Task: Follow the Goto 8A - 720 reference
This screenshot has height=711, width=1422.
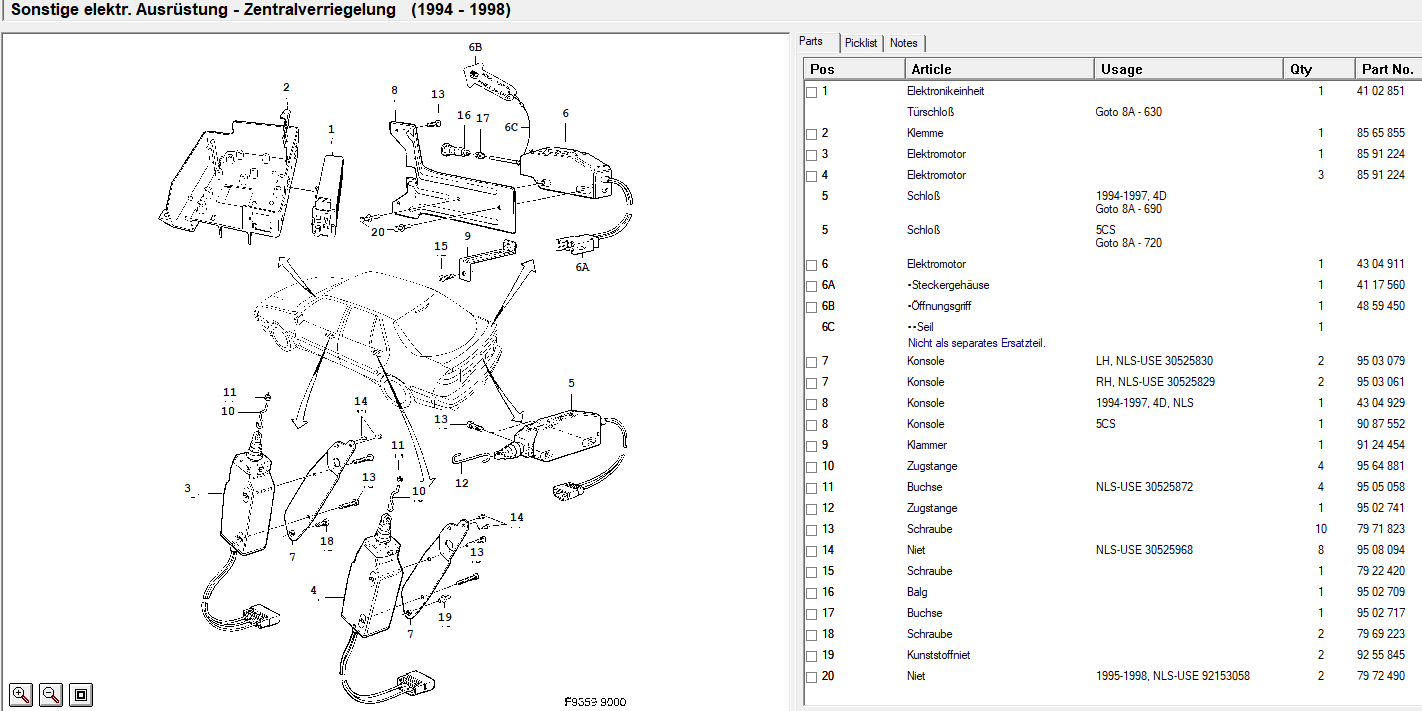Action: pos(1129,243)
